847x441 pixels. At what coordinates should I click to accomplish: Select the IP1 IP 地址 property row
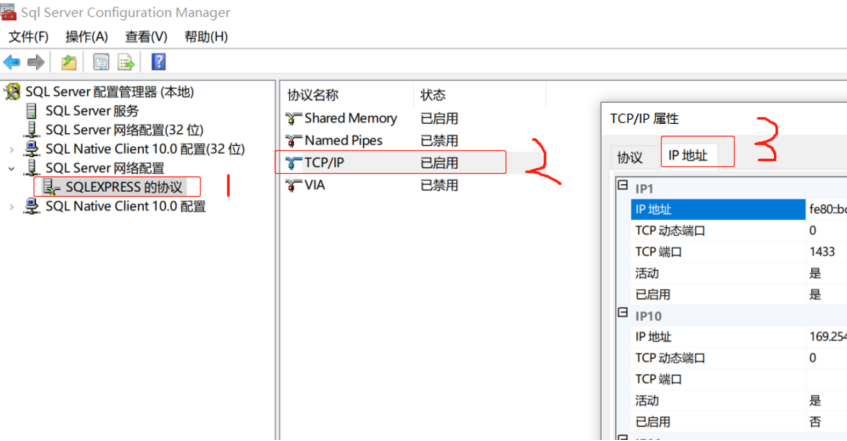(x=739, y=209)
